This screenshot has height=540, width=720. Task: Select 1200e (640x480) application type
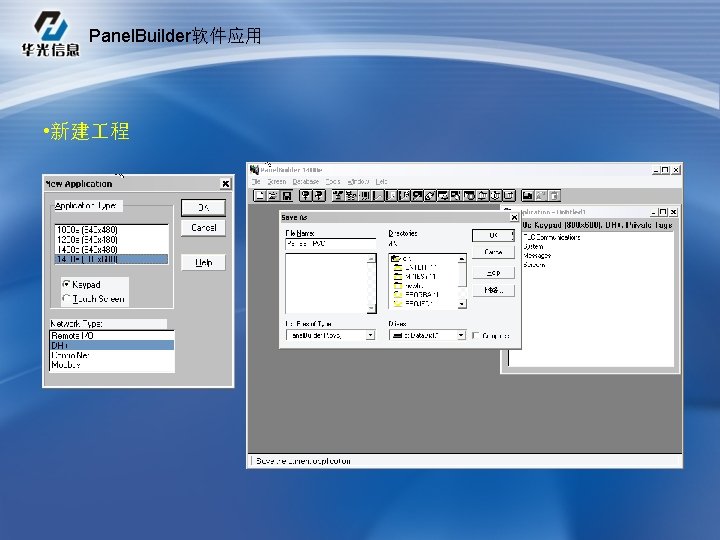click(111, 240)
